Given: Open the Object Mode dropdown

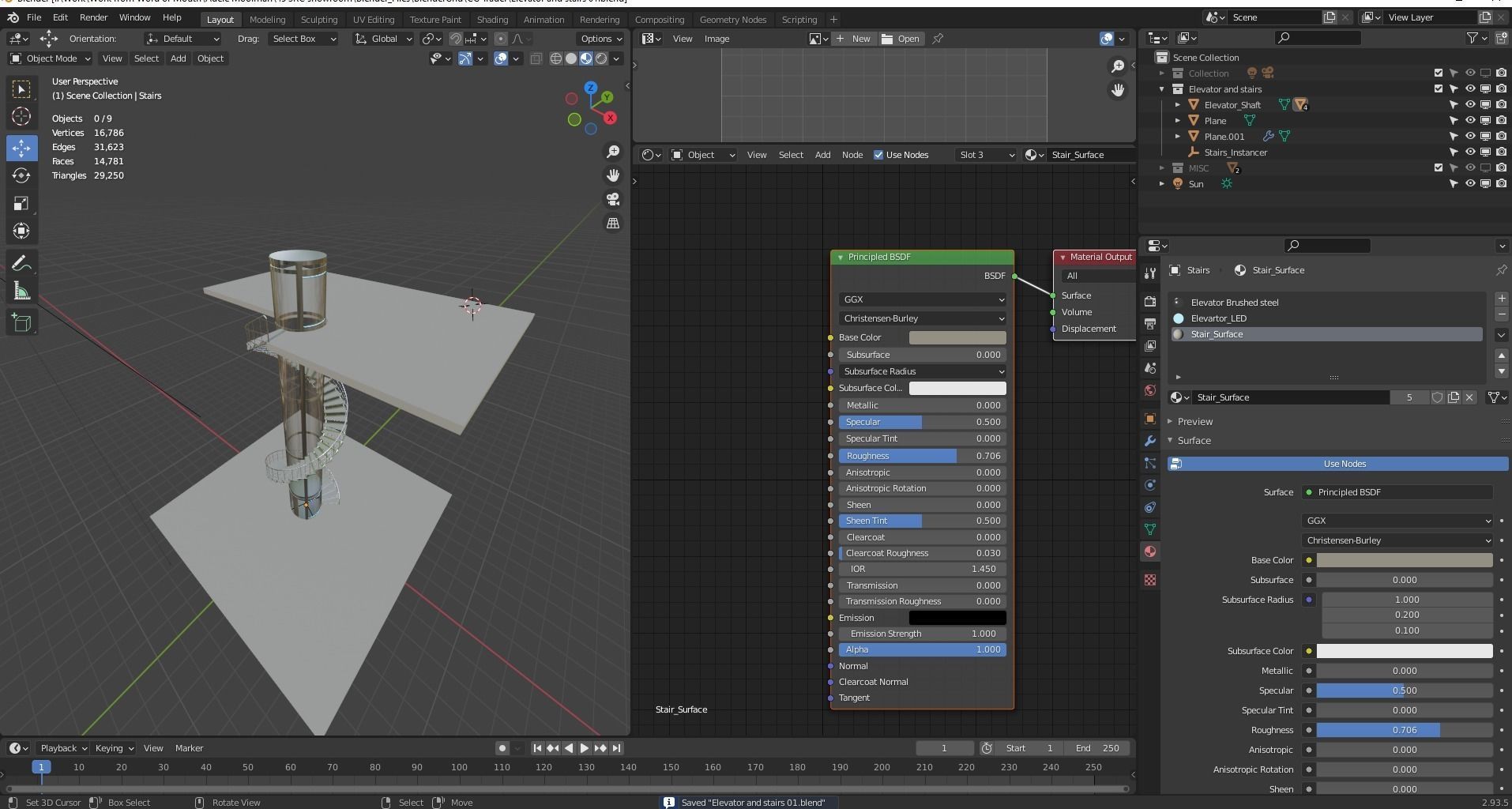Looking at the screenshot, I should pyautogui.click(x=50, y=58).
